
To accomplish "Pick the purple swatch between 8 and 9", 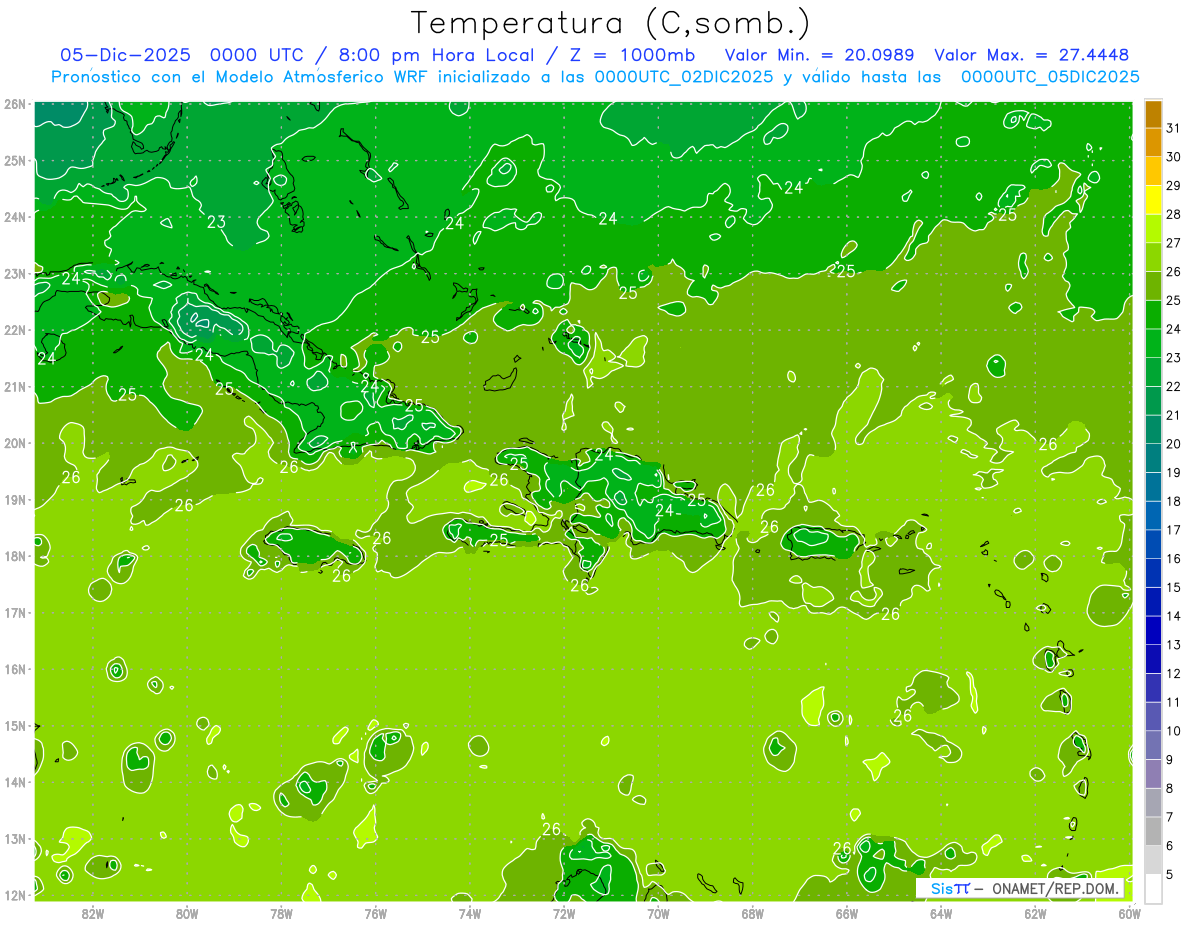I will pos(1153,774).
